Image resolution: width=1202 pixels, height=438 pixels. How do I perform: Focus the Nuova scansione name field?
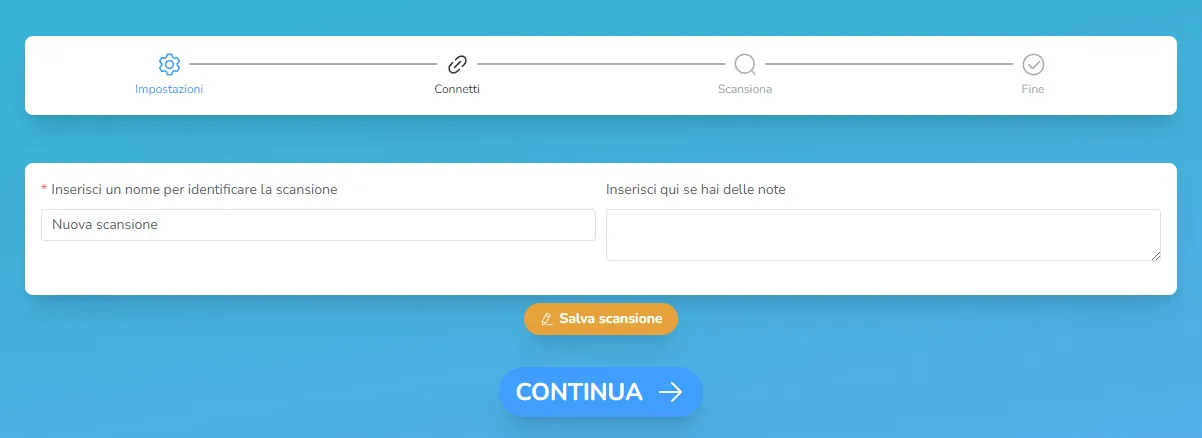click(318, 225)
